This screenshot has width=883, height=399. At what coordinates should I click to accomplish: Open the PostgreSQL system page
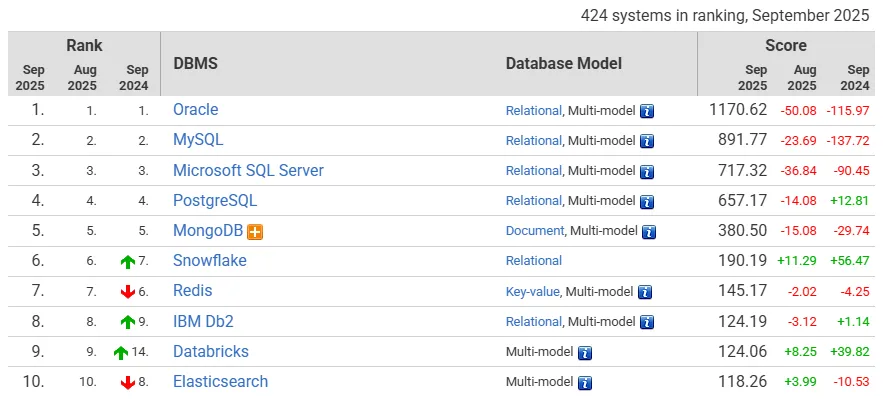click(x=215, y=200)
